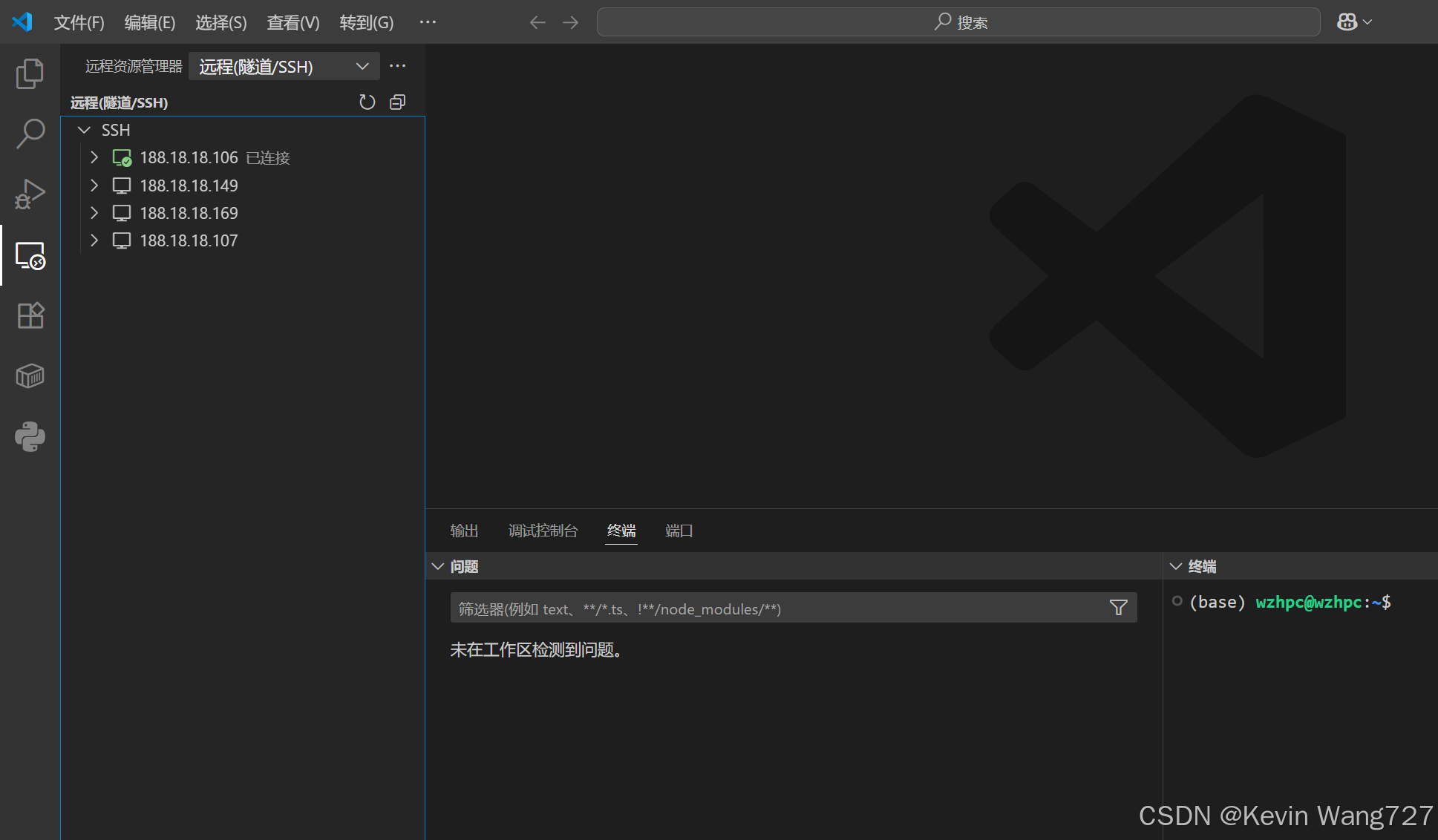Open the remote type dropdown 远程(隧道/SSH)
Image resolution: width=1438 pixels, height=840 pixels.
coord(284,66)
